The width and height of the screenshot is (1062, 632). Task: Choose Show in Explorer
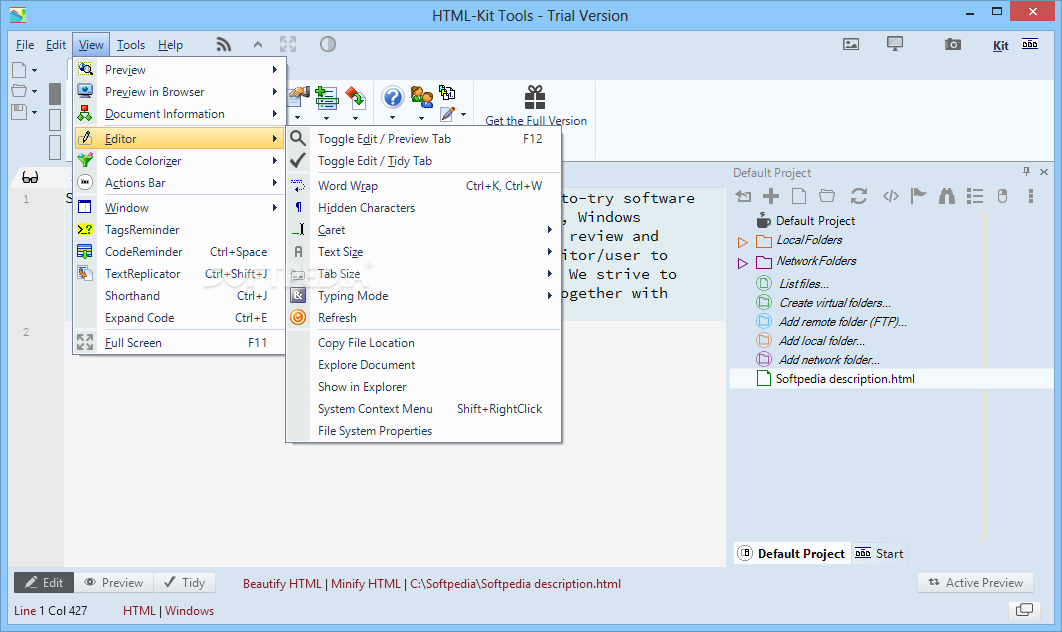click(x=423, y=387)
